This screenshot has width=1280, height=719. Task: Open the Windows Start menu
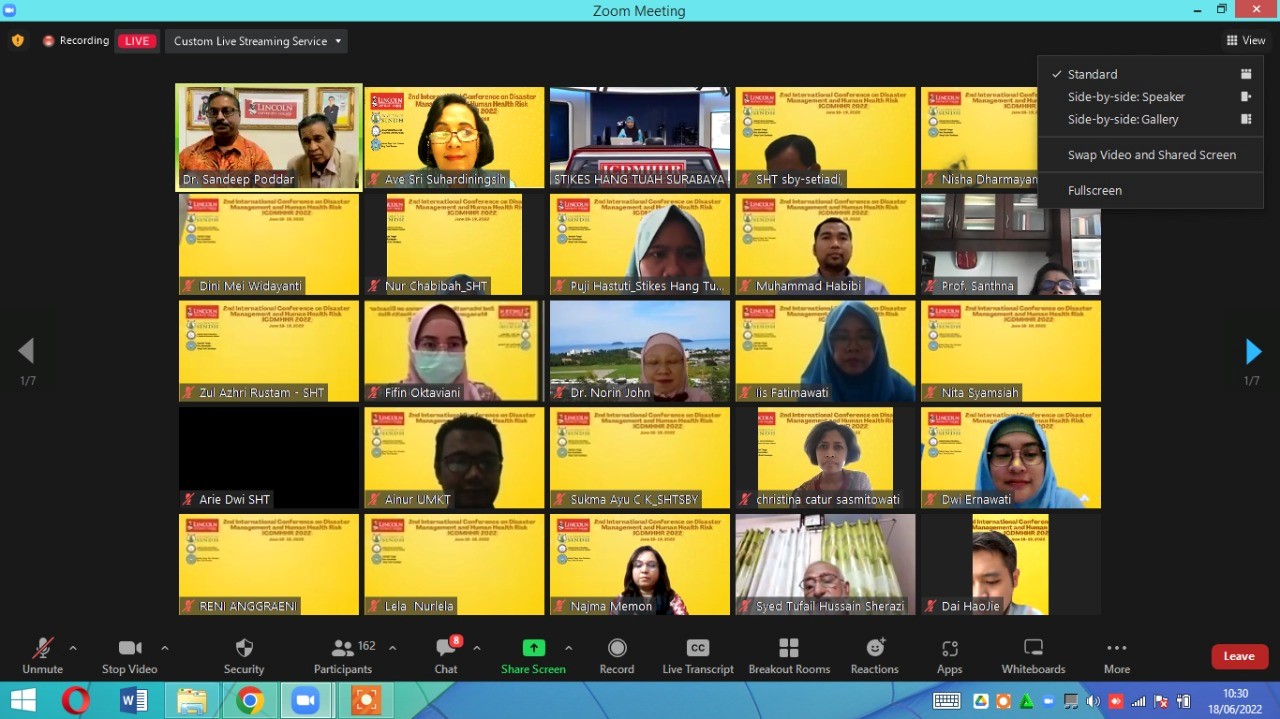pyautogui.click(x=23, y=701)
